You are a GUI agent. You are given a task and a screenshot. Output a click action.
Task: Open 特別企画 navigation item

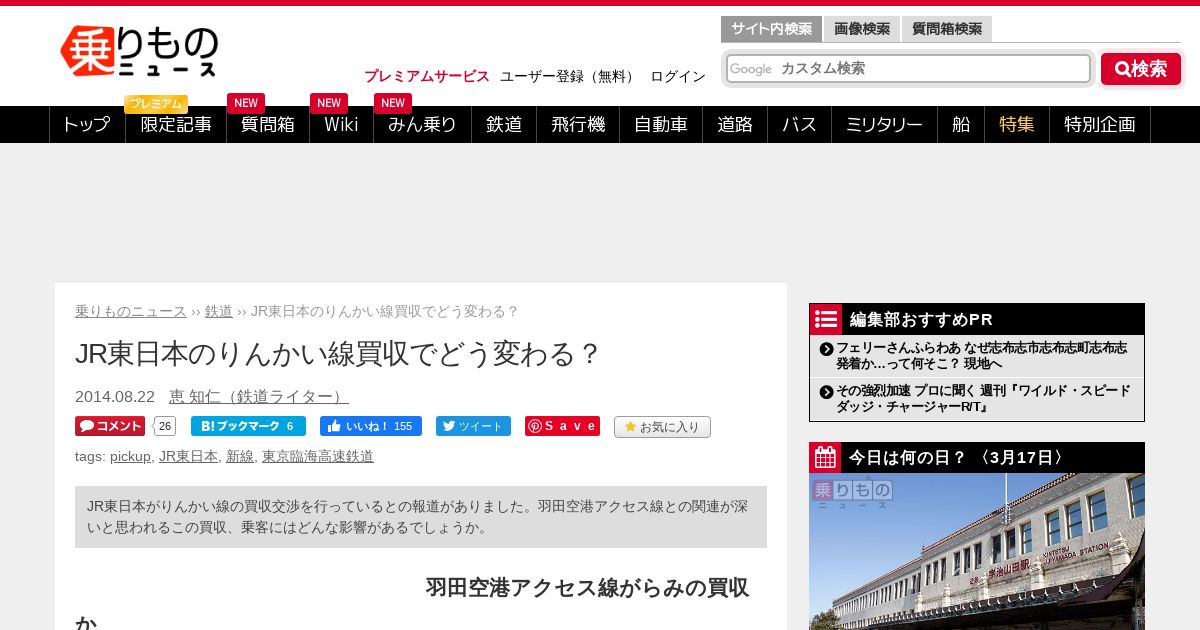point(1100,124)
